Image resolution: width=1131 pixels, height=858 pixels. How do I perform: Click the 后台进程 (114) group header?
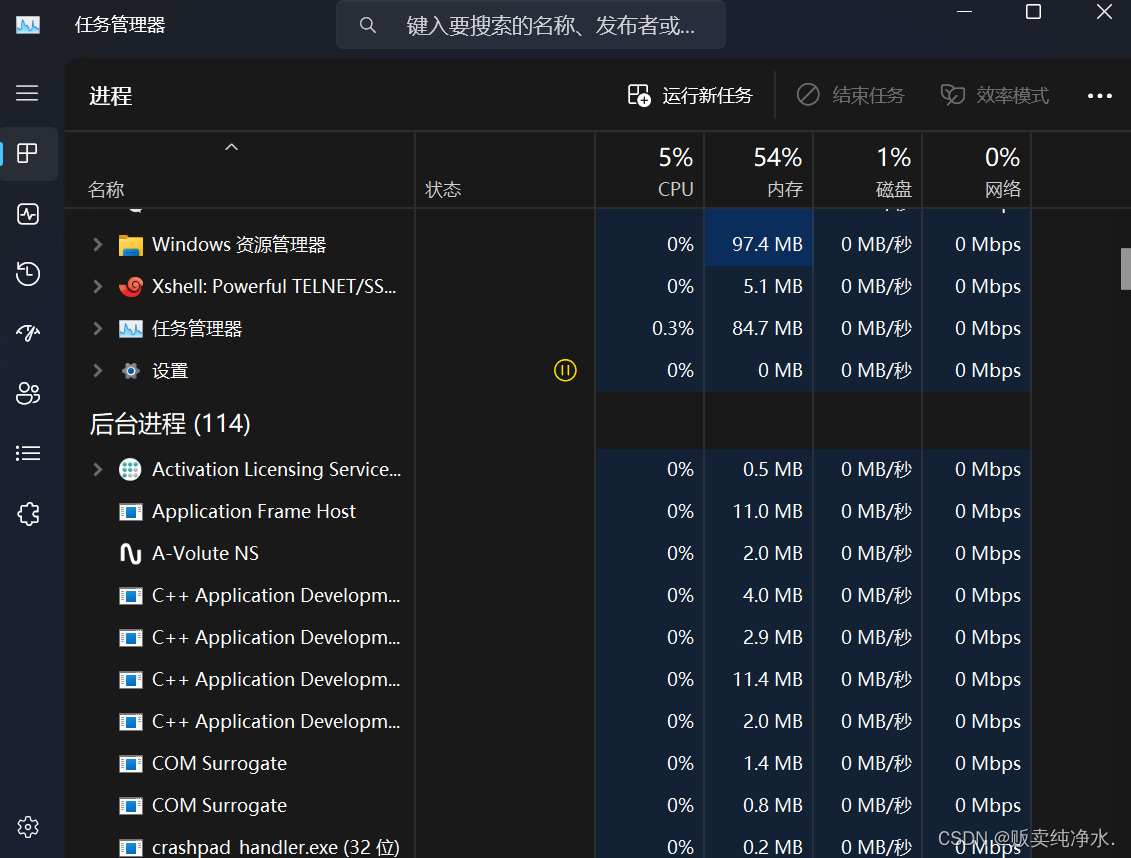[x=170, y=423]
